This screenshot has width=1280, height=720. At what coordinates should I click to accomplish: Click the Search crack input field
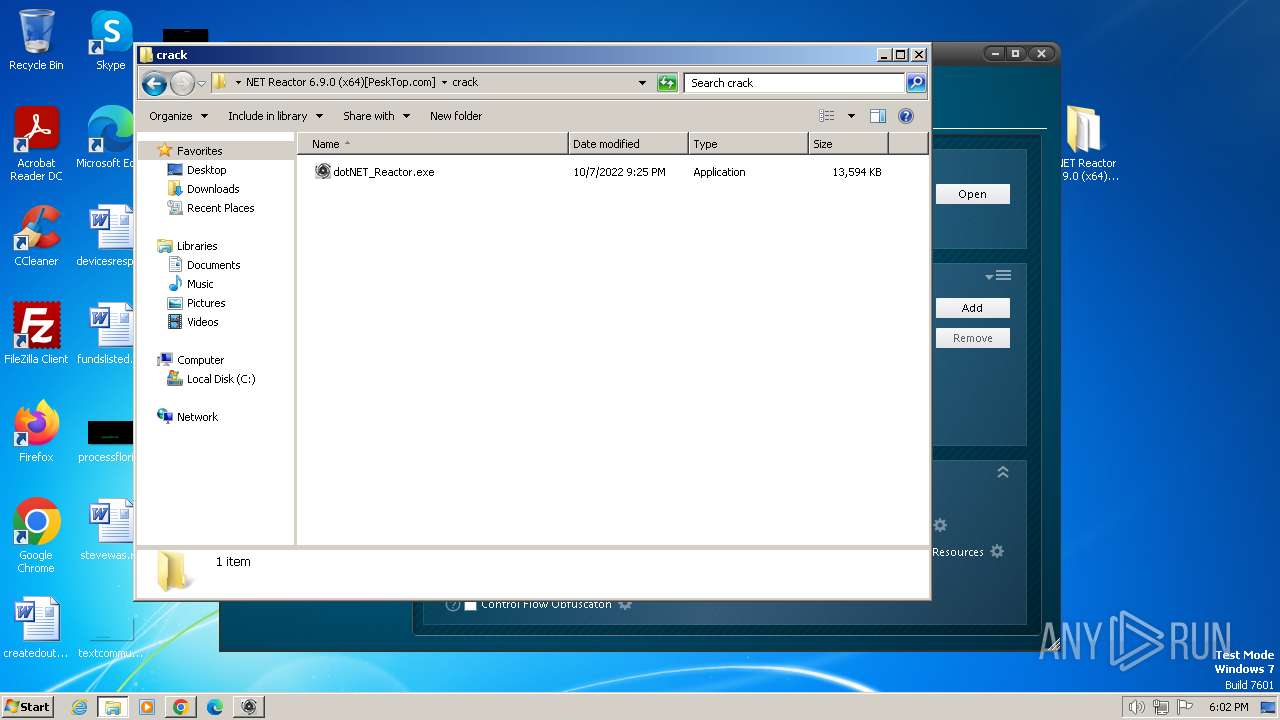pos(794,83)
